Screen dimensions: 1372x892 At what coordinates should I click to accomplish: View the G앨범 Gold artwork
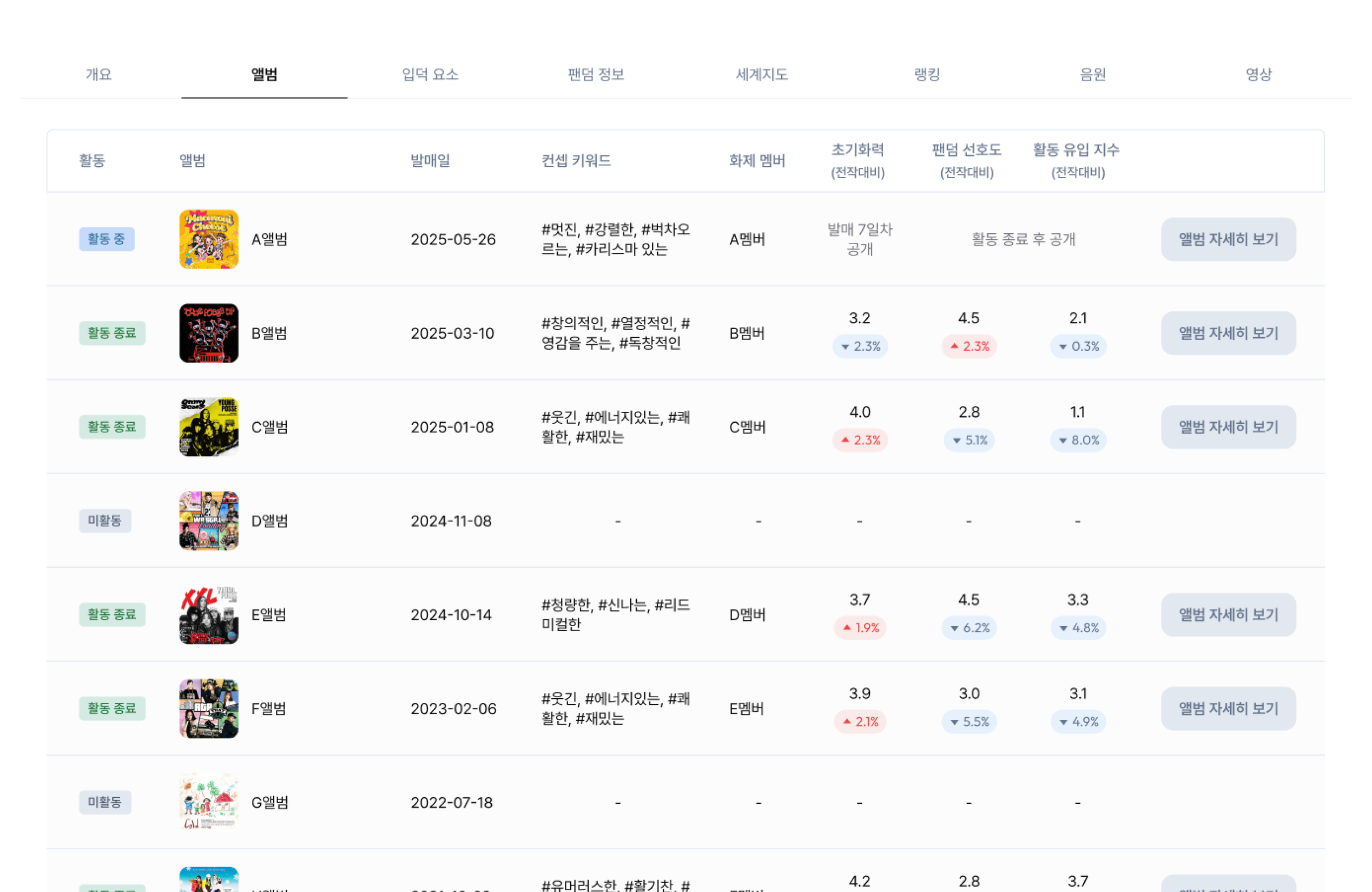pyautogui.click(x=208, y=802)
